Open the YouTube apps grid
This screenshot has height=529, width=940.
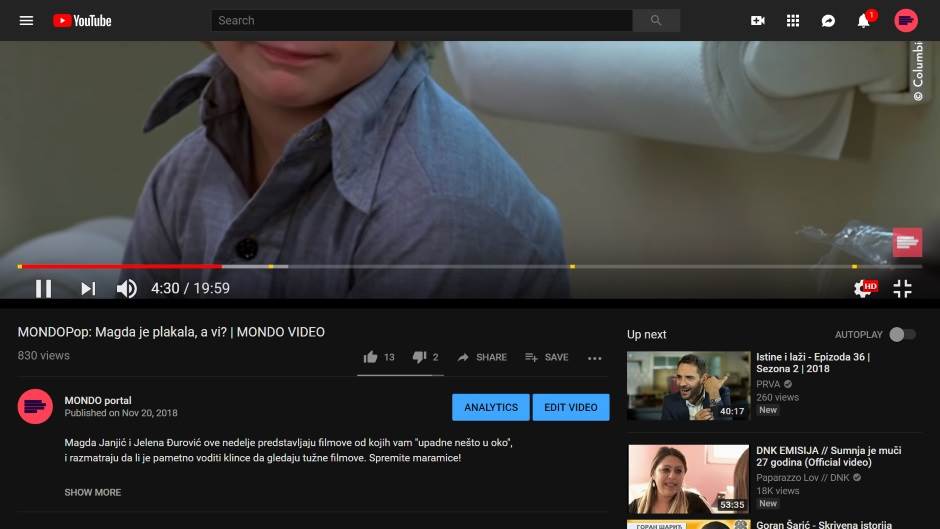click(x=793, y=20)
